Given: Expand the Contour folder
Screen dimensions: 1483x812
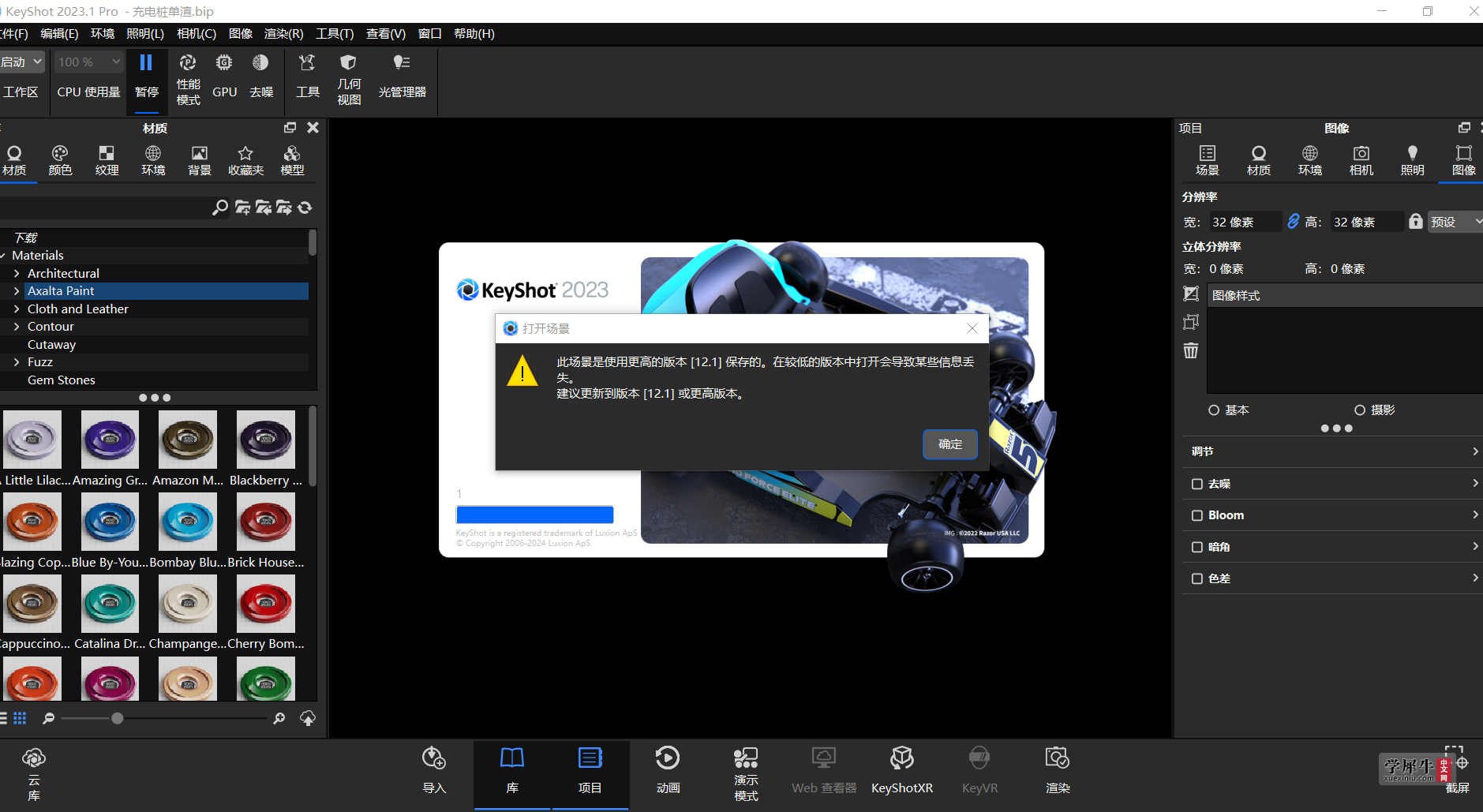Looking at the screenshot, I should point(17,327).
